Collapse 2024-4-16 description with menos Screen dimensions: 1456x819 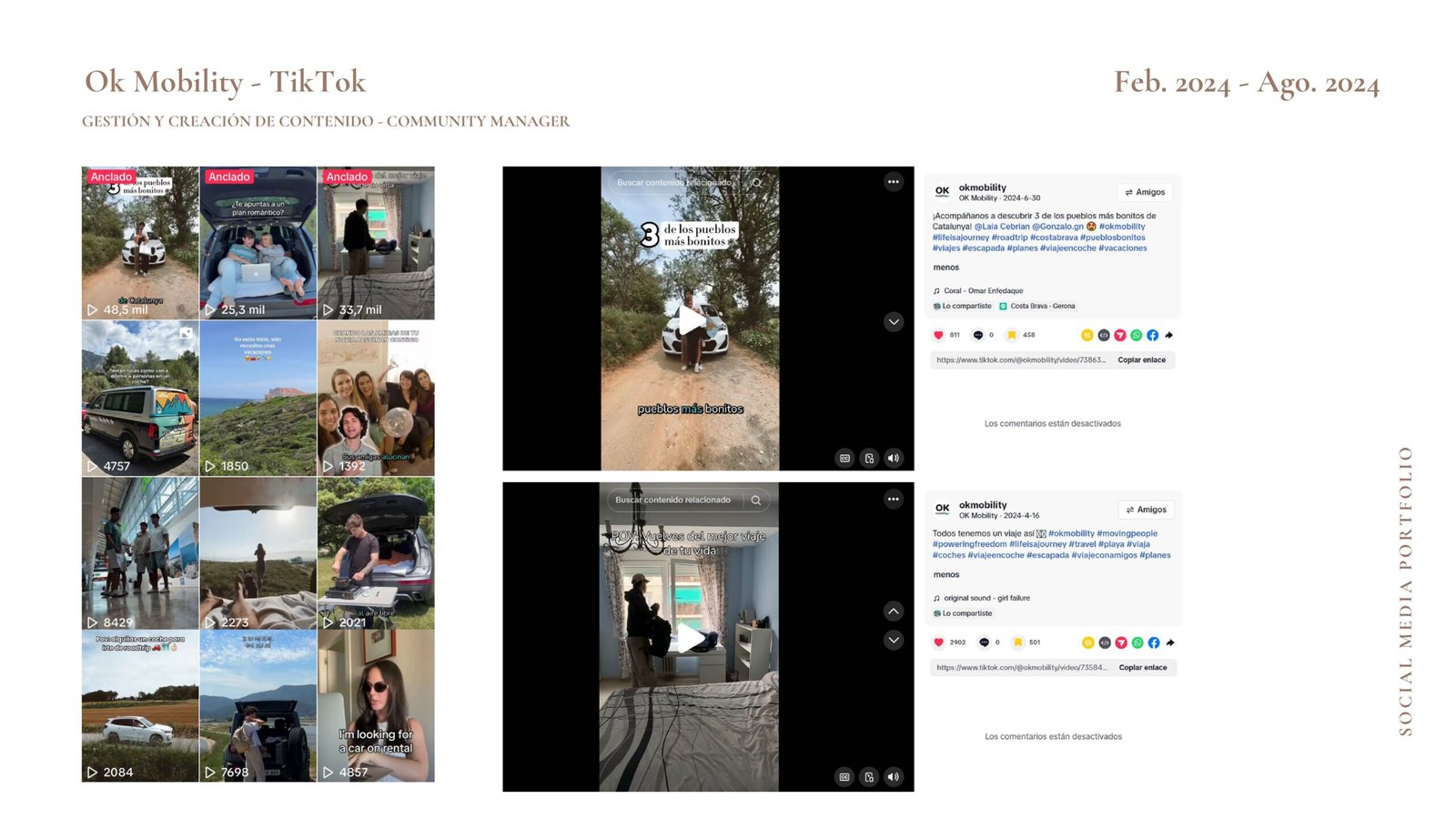[945, 575]
